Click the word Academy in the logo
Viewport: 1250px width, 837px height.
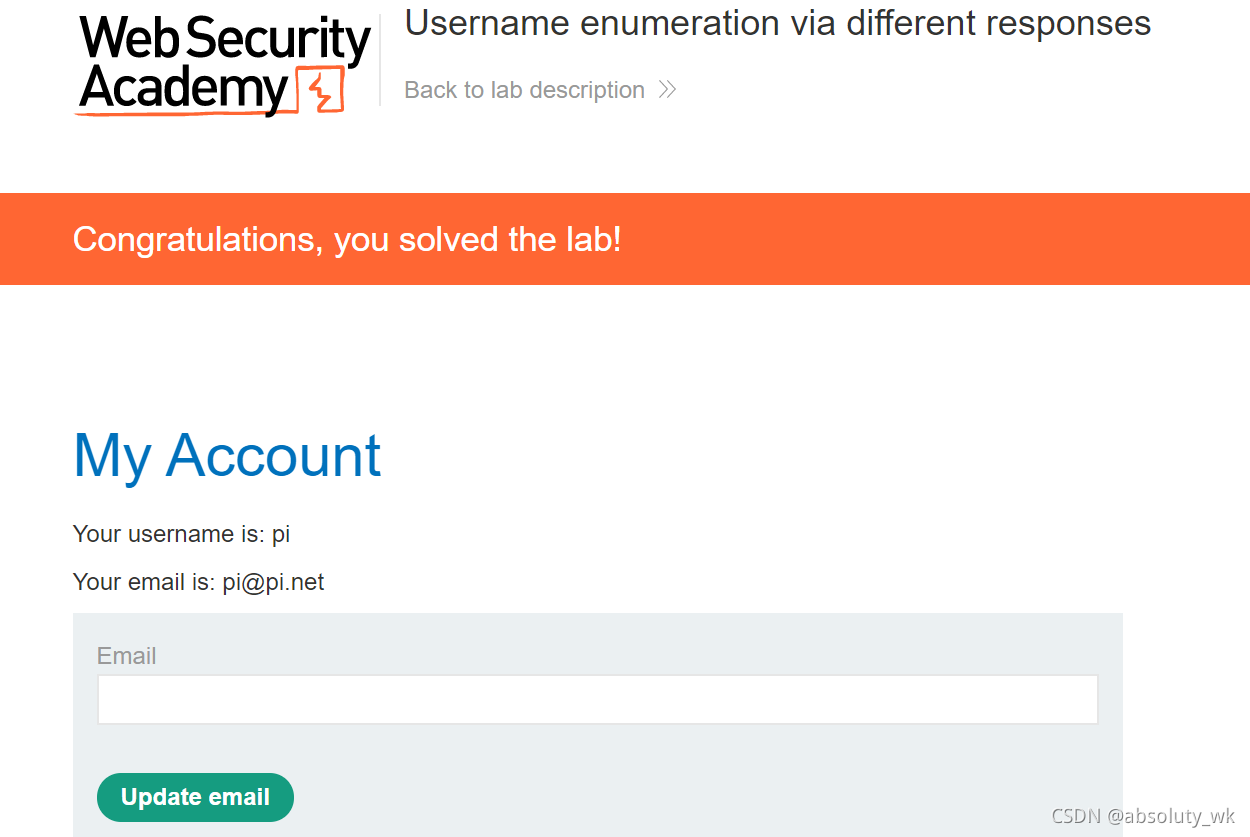[183, 90]
